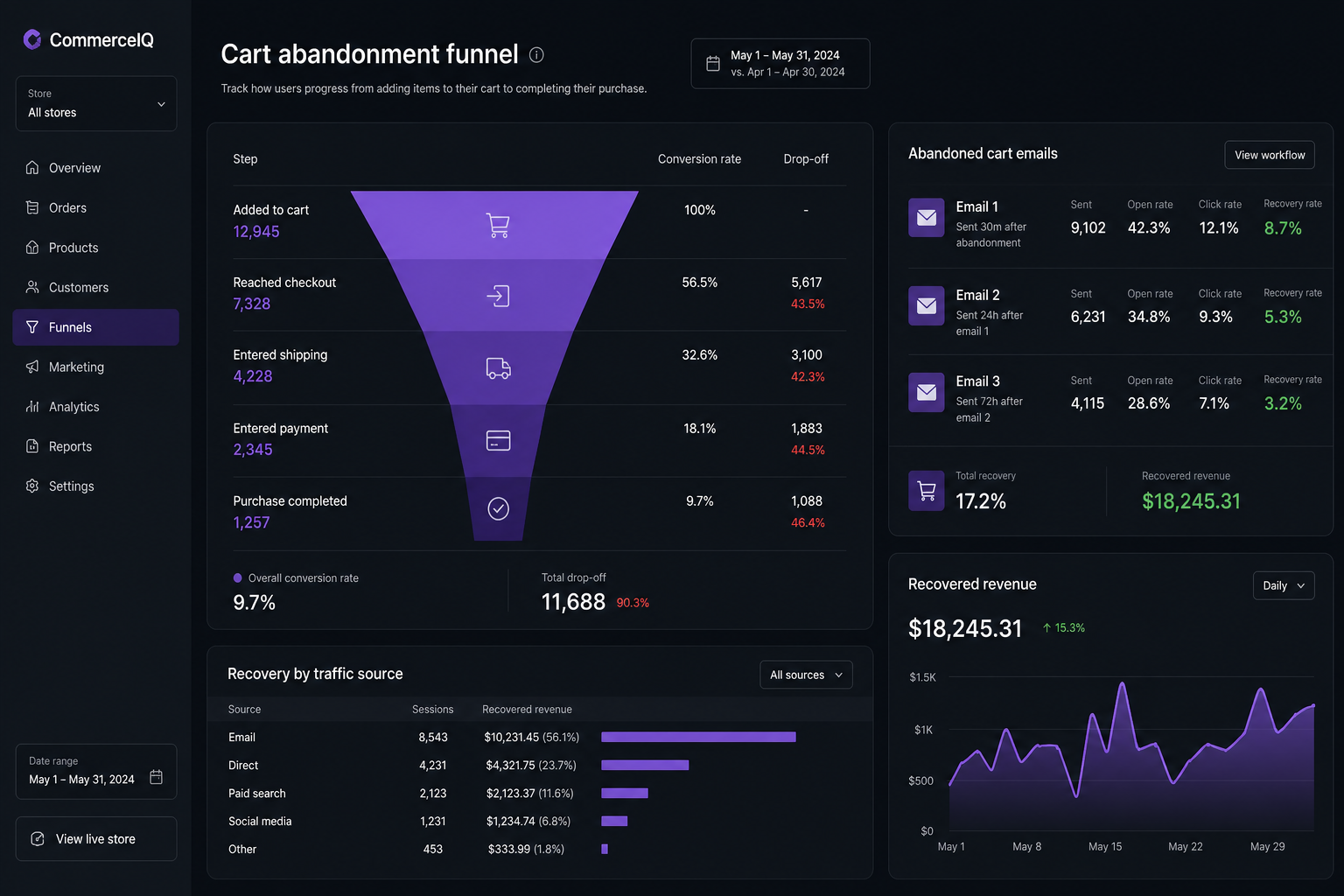The width and height of the screenshot is (1344, 896).
Task: Click the Purchase completed count 1,257
Action: pos(251,522)
